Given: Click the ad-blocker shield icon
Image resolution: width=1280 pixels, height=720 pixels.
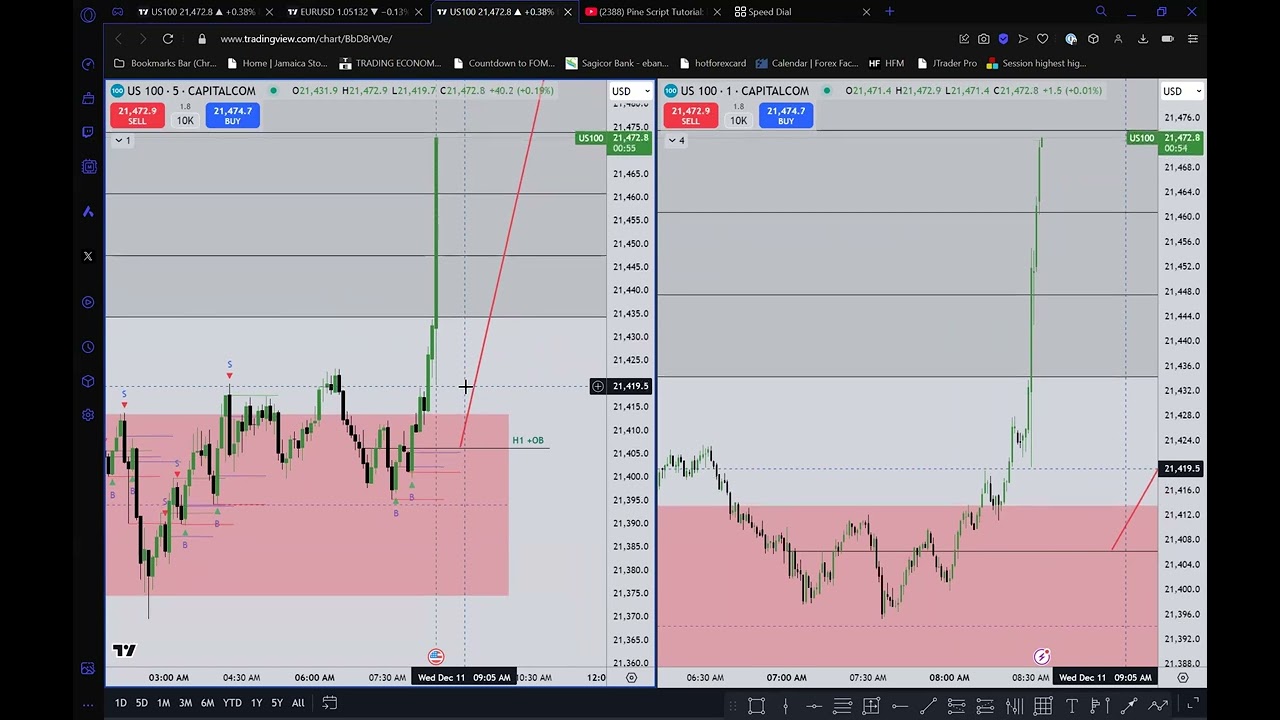Looking at the screenshot, I should 1003,39.
